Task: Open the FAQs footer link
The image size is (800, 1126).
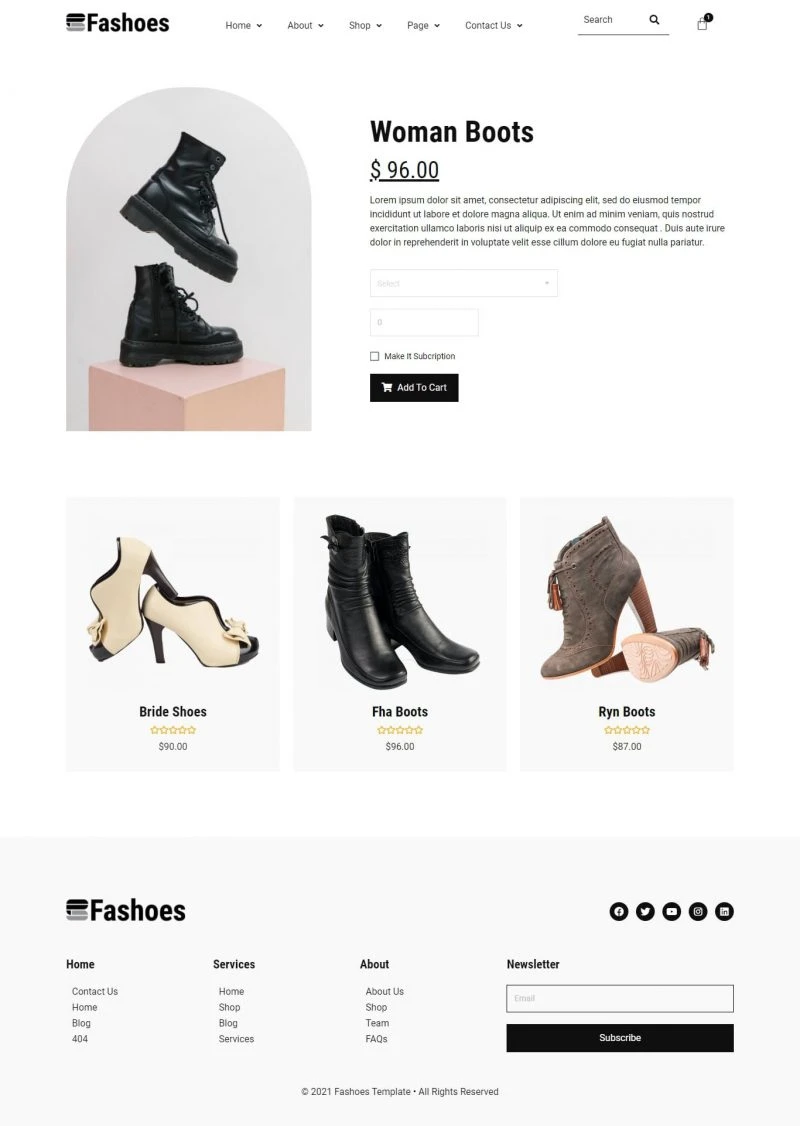Action: 376,1038
